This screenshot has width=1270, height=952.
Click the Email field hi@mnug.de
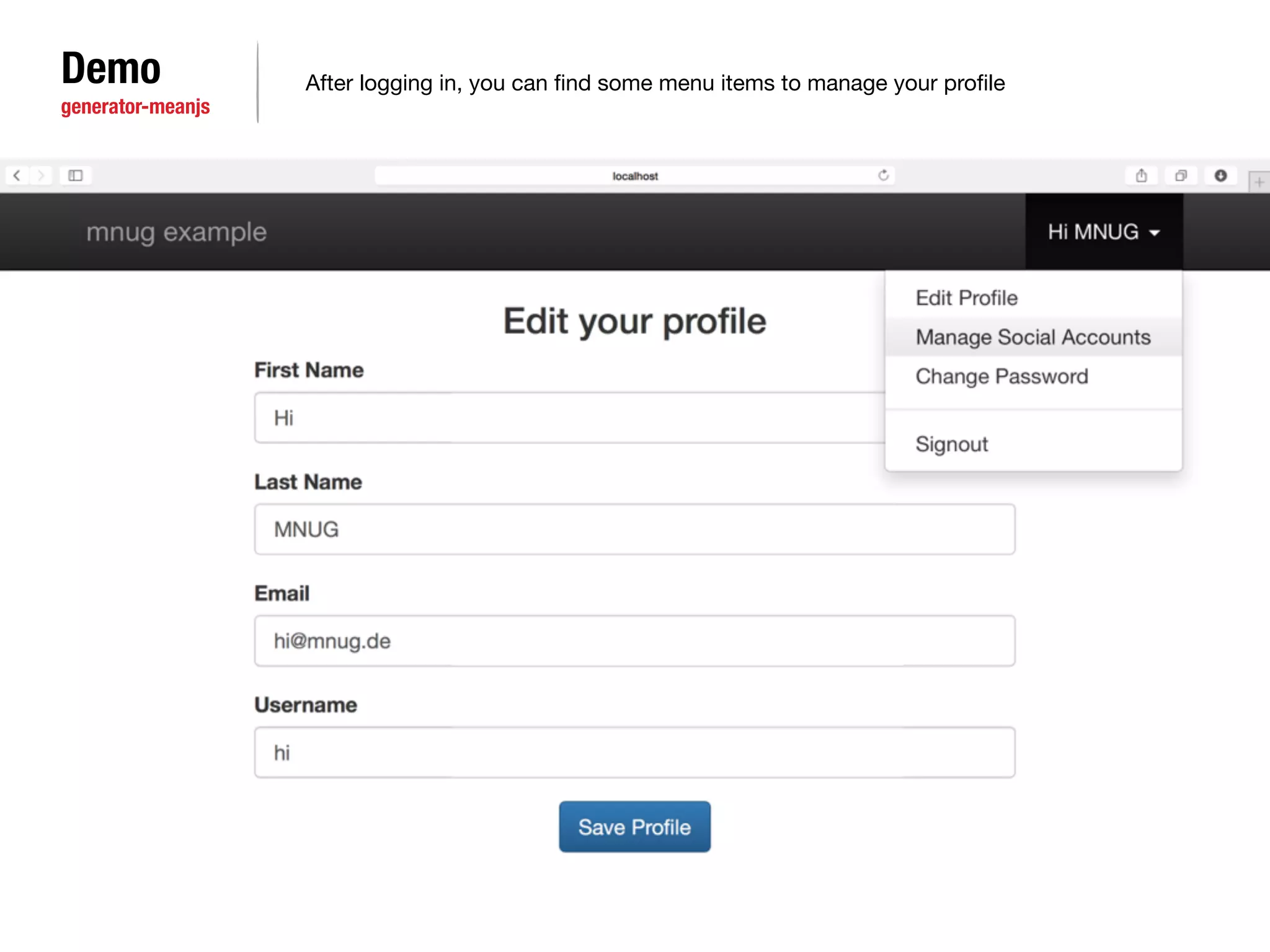(x=634, y=641)
